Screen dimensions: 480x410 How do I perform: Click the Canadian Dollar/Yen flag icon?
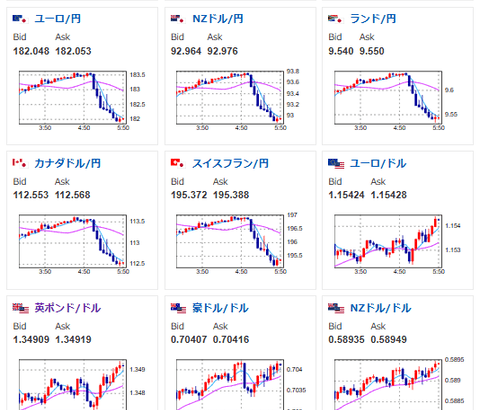(20, 163)
